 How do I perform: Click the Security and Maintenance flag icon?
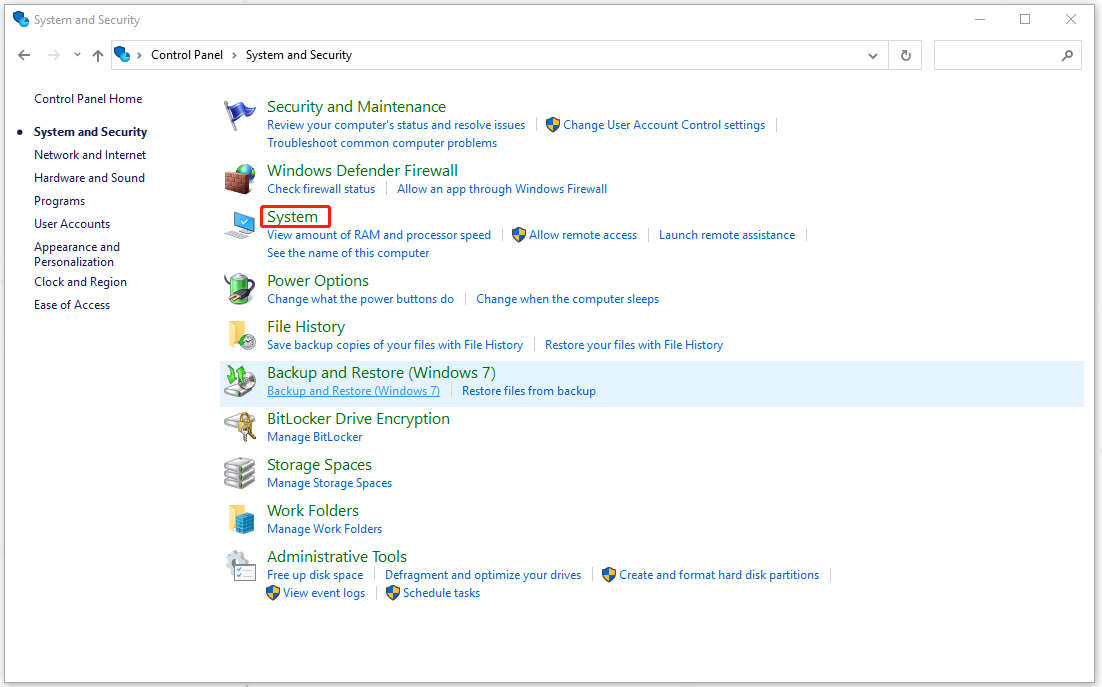[240, 114]
